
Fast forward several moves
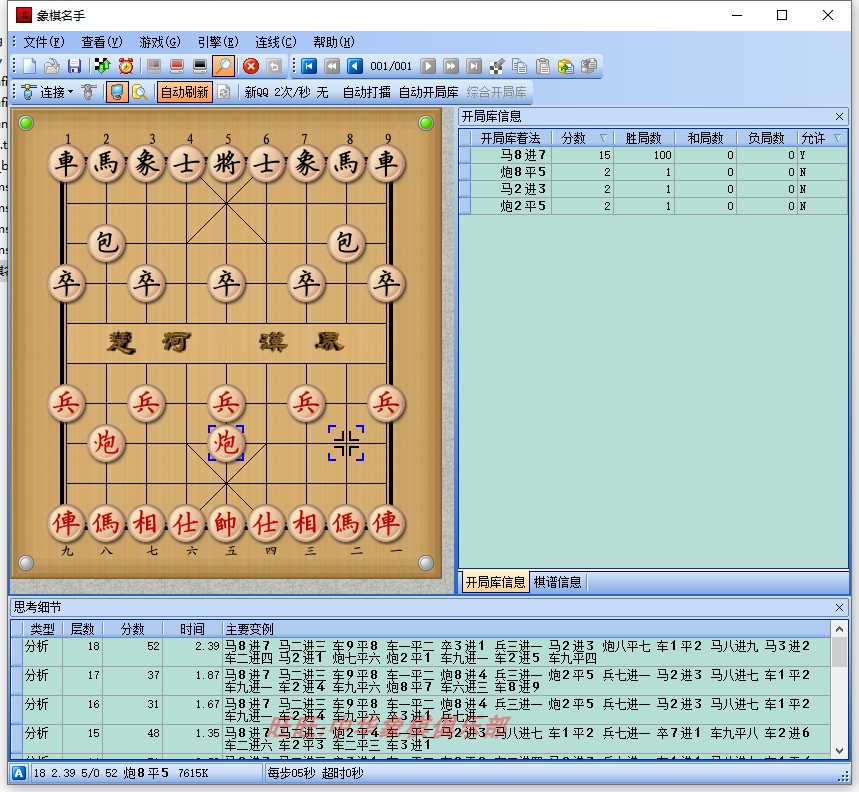click(x=451, y=66)
